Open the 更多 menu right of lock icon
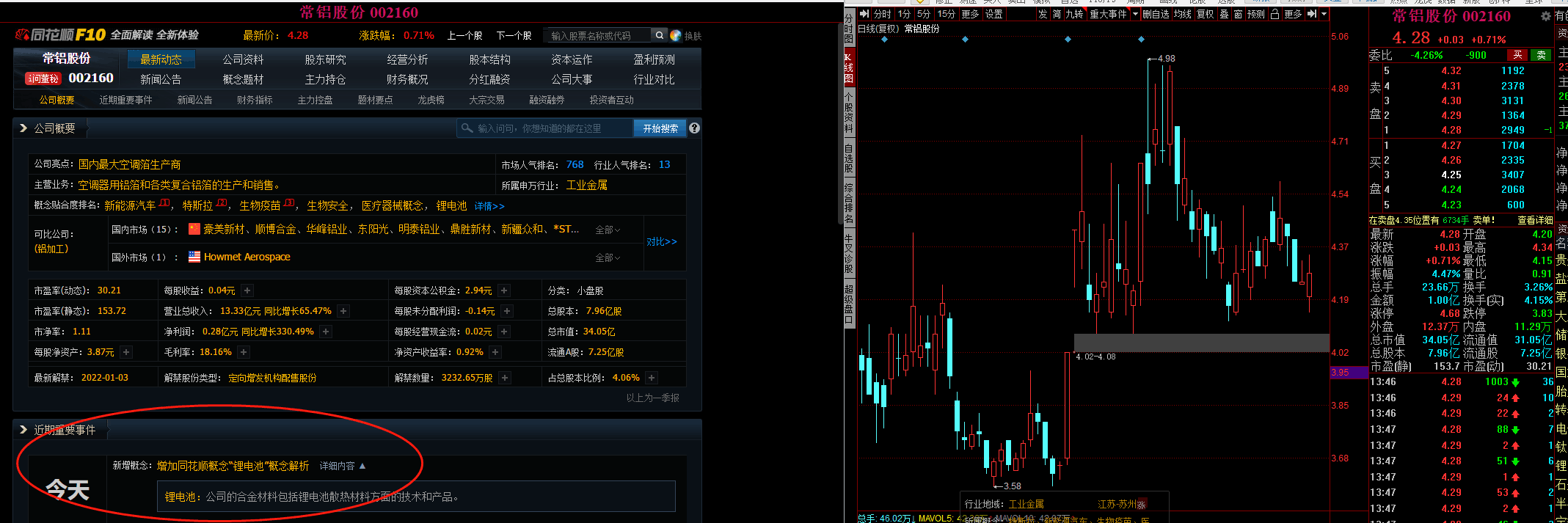Viewport: 1568px width, 523px height. 1293,14
